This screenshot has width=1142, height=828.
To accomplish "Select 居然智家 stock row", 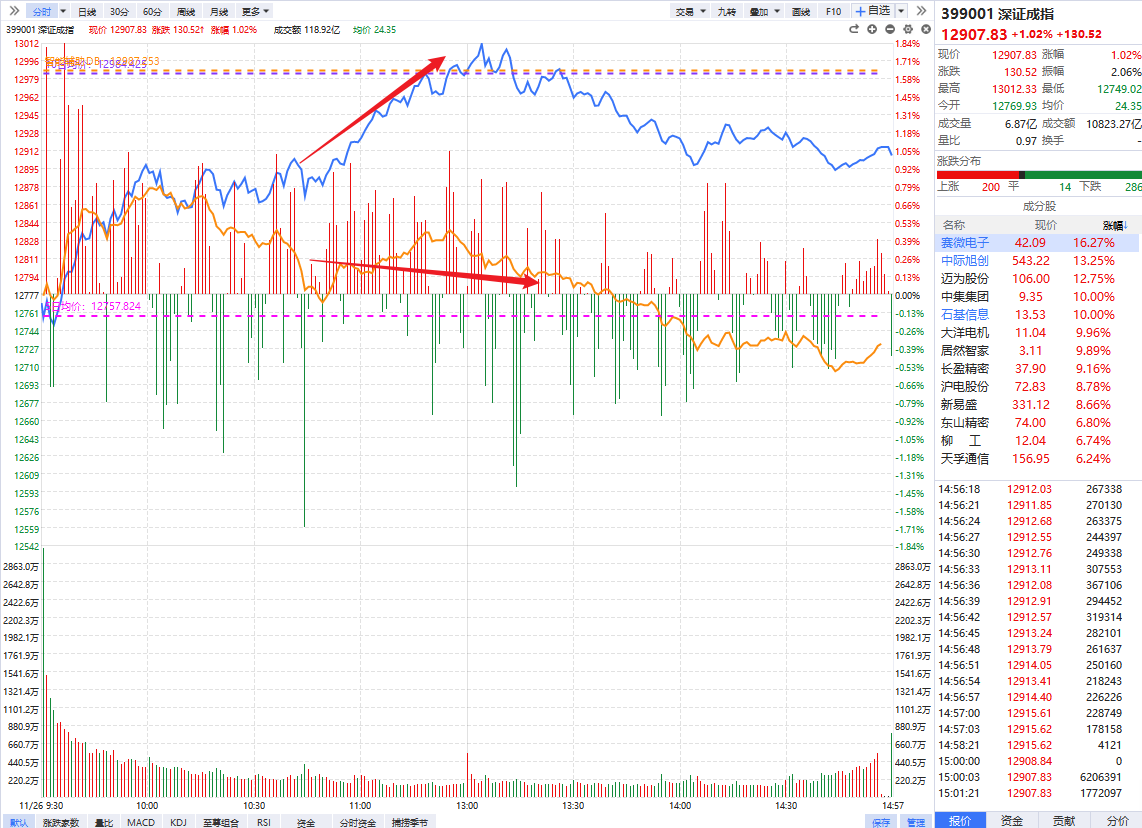I will point(1038,350).
